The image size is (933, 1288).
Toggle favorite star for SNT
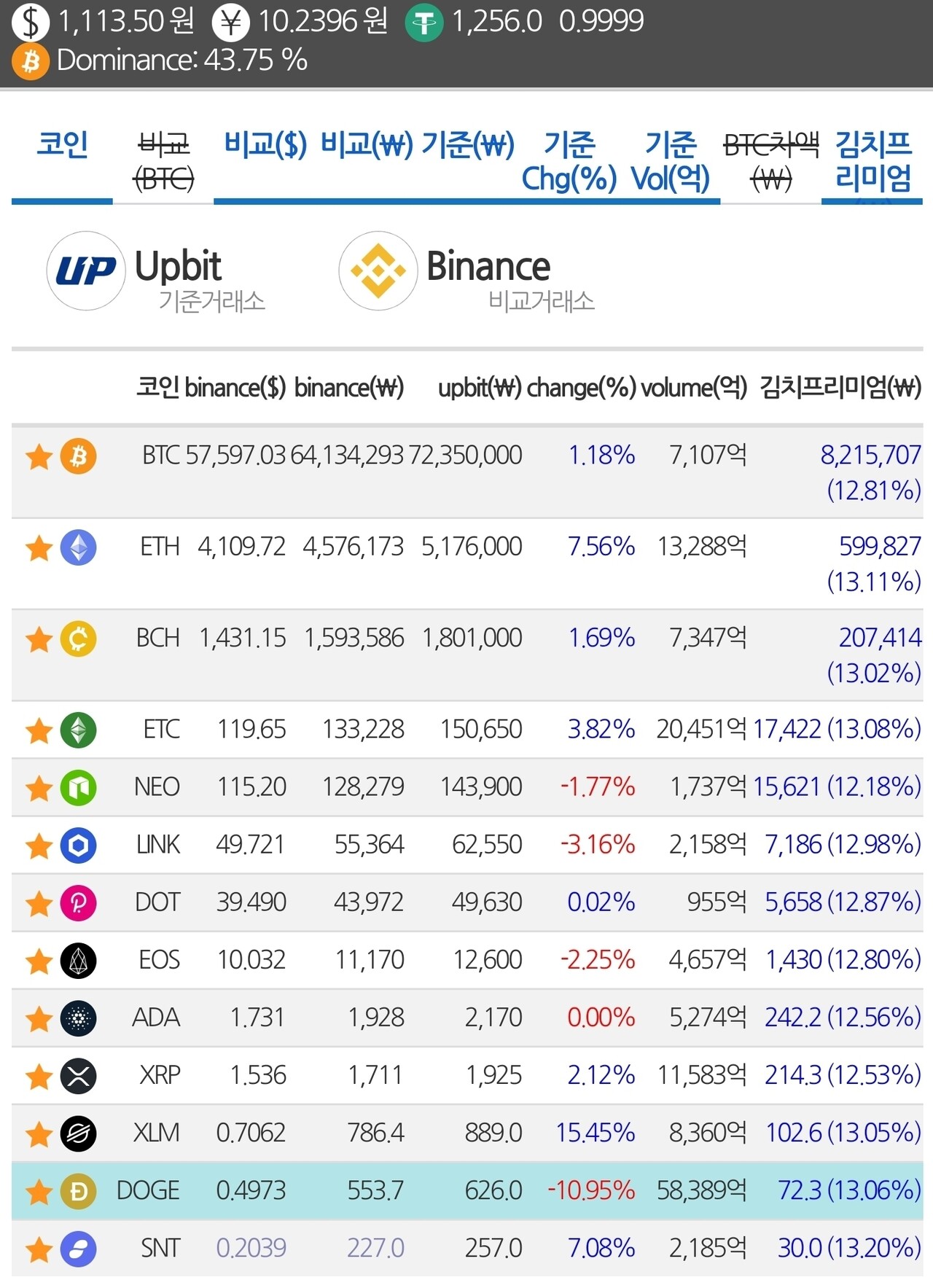(39, 1249)
